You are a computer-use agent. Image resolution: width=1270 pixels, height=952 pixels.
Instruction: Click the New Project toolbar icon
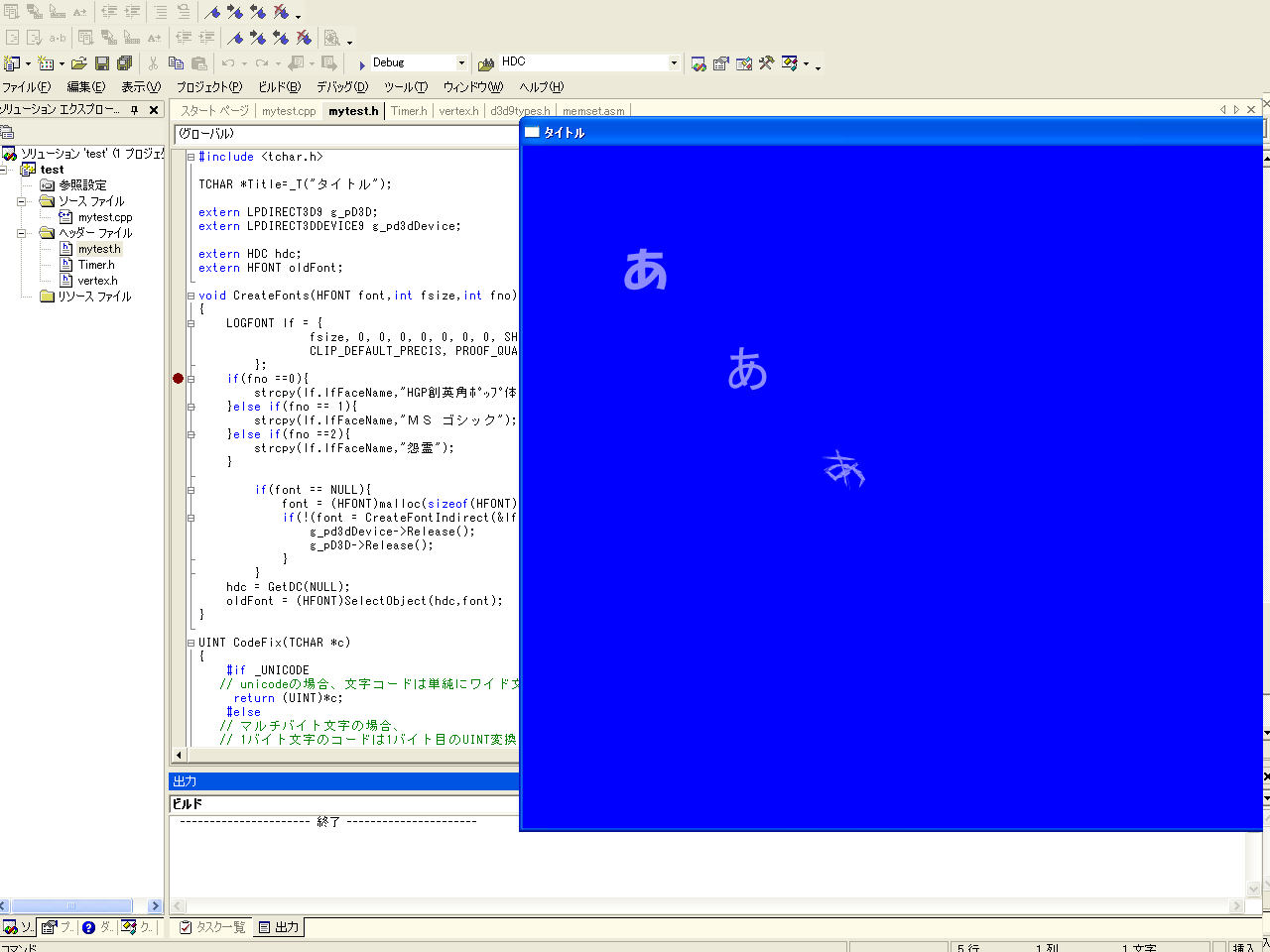tap(11, 63)
